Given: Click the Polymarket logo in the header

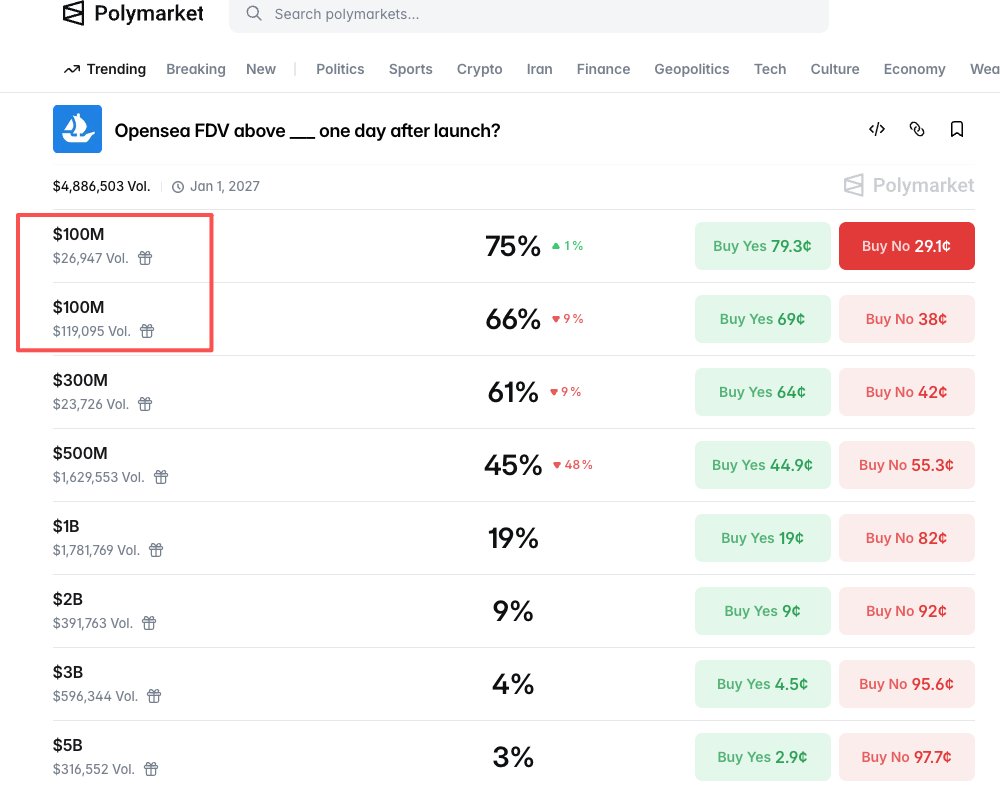Looking at the screenshot, I should pos(133,13).
